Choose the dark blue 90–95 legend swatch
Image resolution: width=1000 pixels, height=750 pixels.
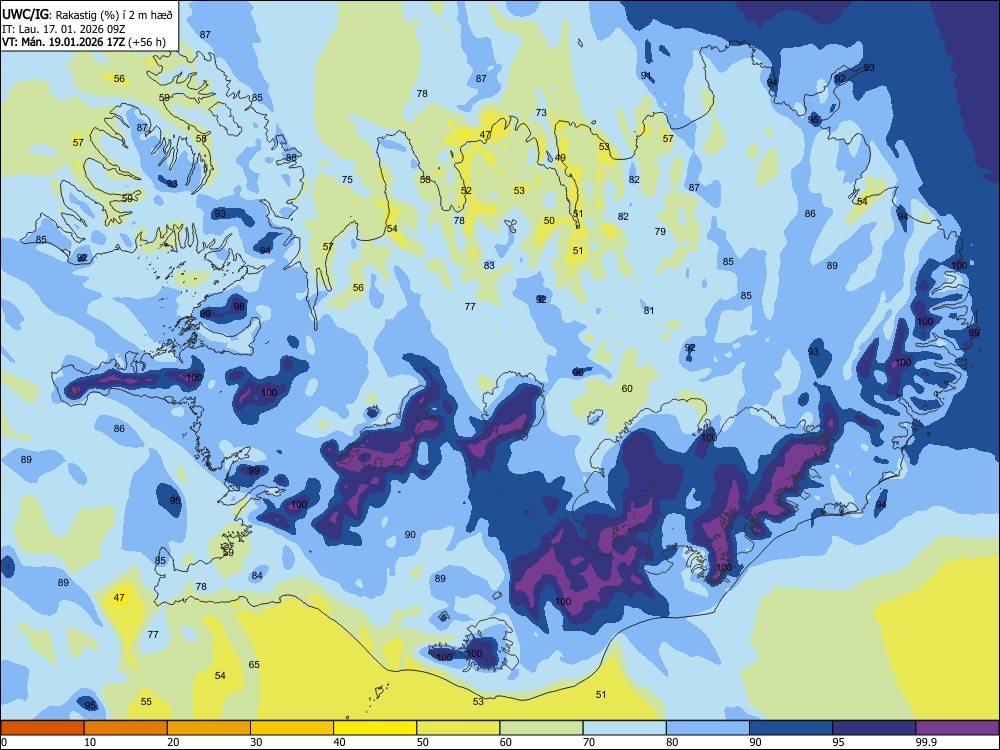791,728
